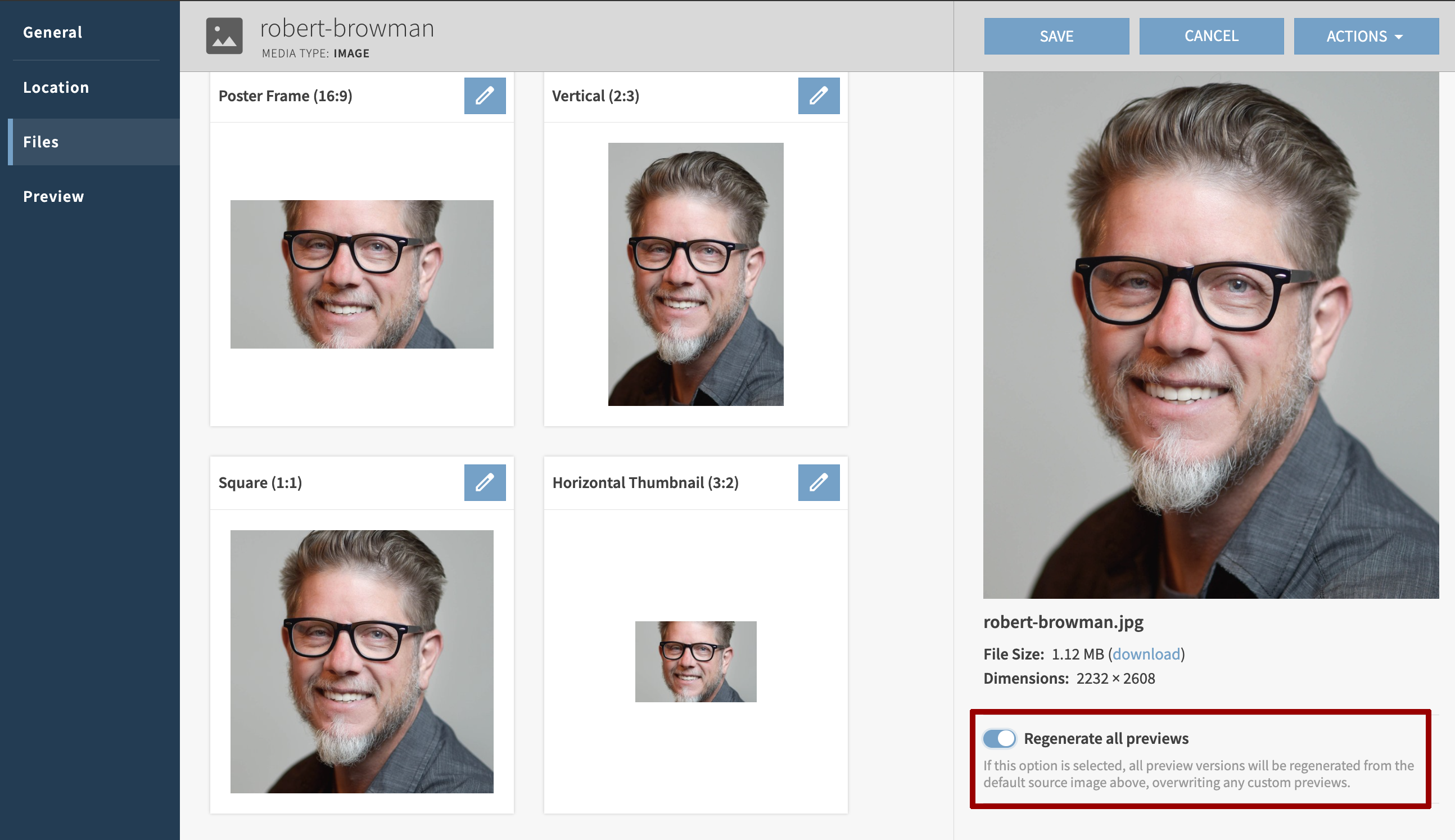Save the asset changes
This screenshot has width=1455, height=840.
(x=1056, y=36)
